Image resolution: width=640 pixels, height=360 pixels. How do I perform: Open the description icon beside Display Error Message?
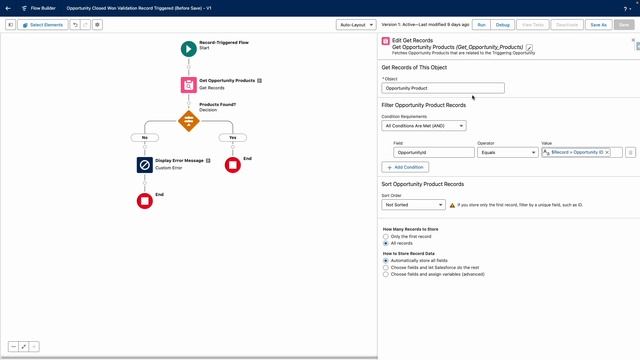point(208,160)
